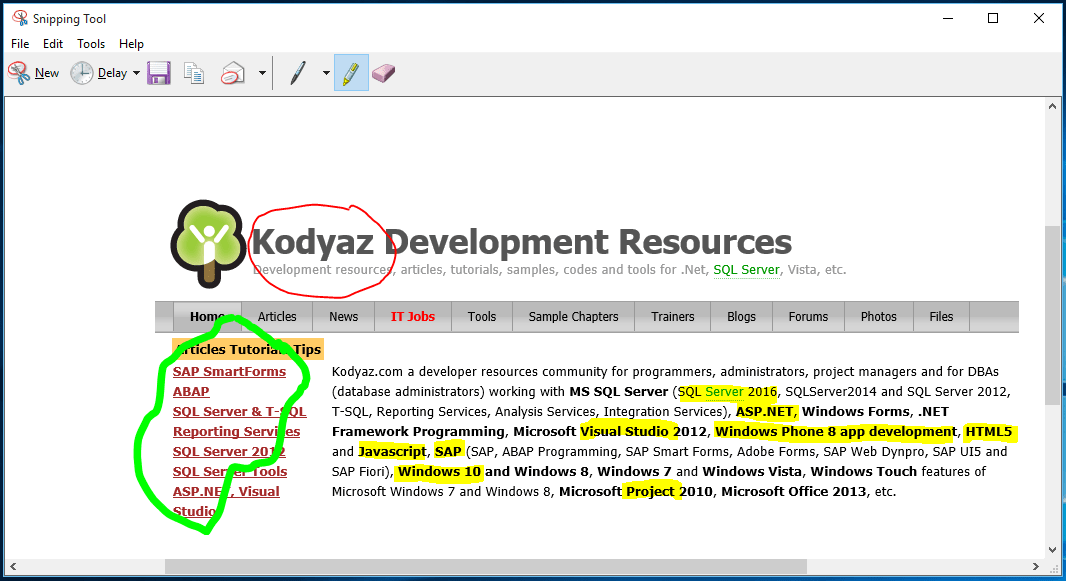Visit the SQL Server 2012 sidebar link
Viewport: 1066px width, 581px height.
[x=228, y=451]
